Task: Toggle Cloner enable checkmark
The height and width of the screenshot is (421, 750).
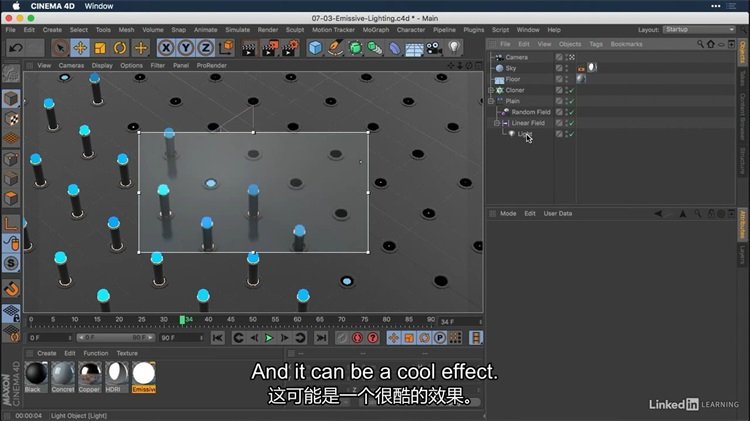Action: 571,90
